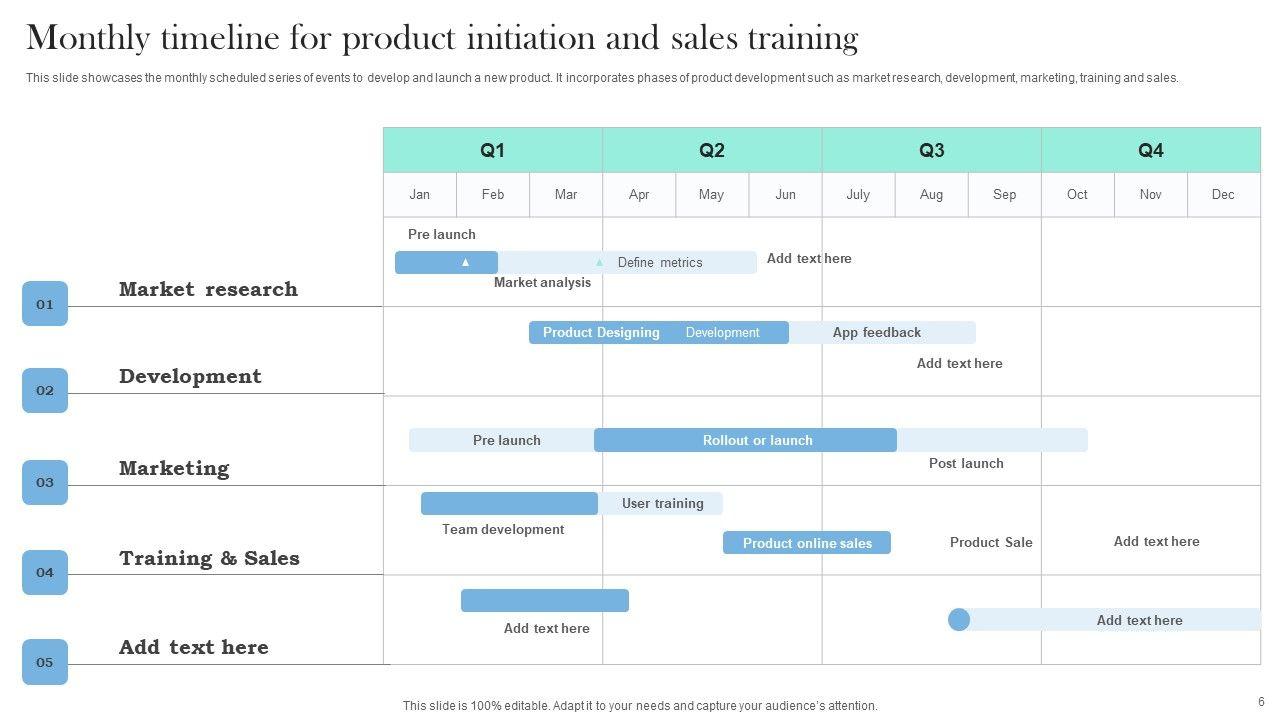
Task: Click the unlabeled blue bar in last row
Action: (x=544, y=600)
